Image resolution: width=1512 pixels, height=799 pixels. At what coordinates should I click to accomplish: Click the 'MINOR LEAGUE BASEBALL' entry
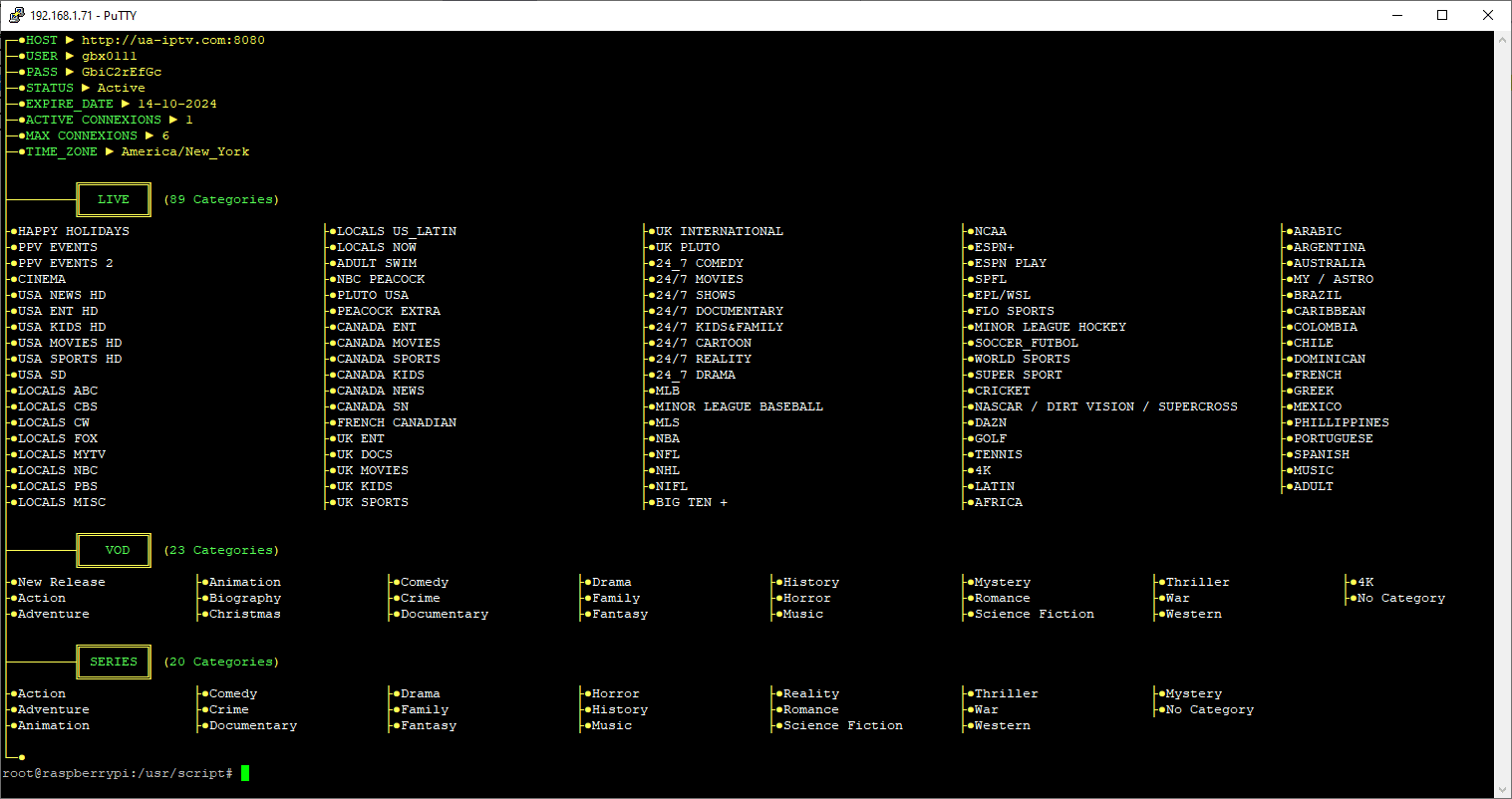point(740,406)
